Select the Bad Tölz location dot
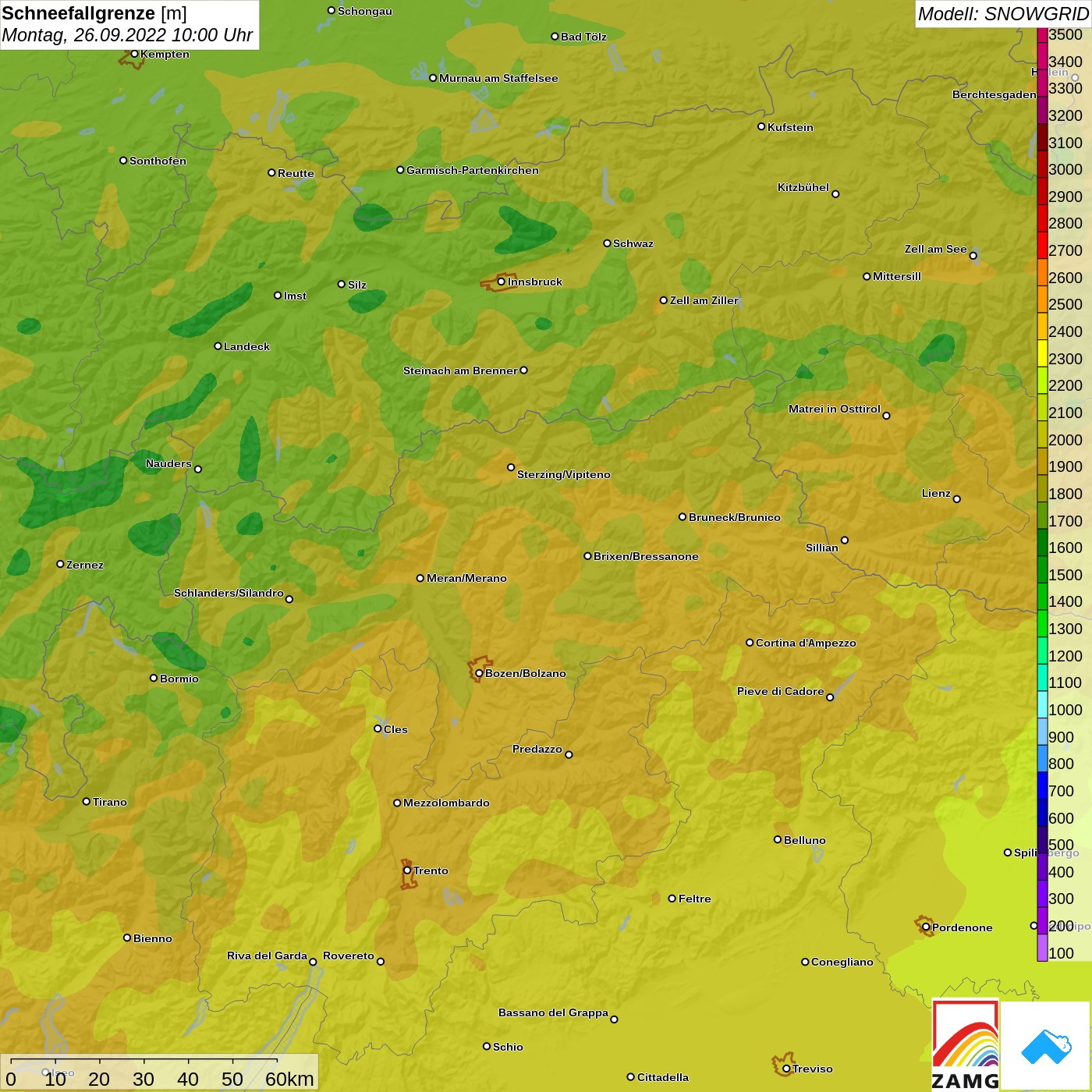 [x=555, y=37]
